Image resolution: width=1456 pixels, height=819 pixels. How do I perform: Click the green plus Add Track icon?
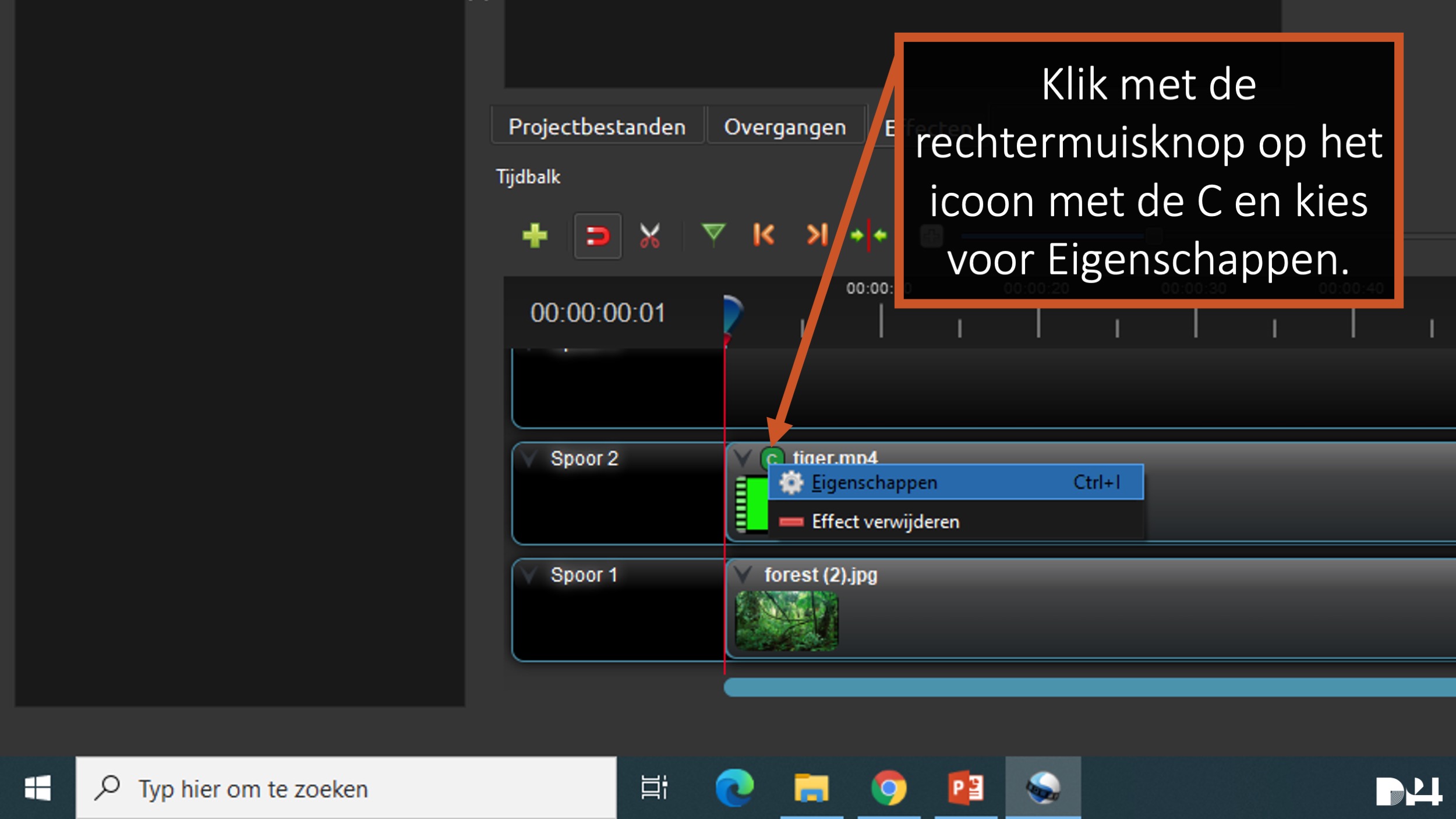pyautogui.click(x=535, y=236)
